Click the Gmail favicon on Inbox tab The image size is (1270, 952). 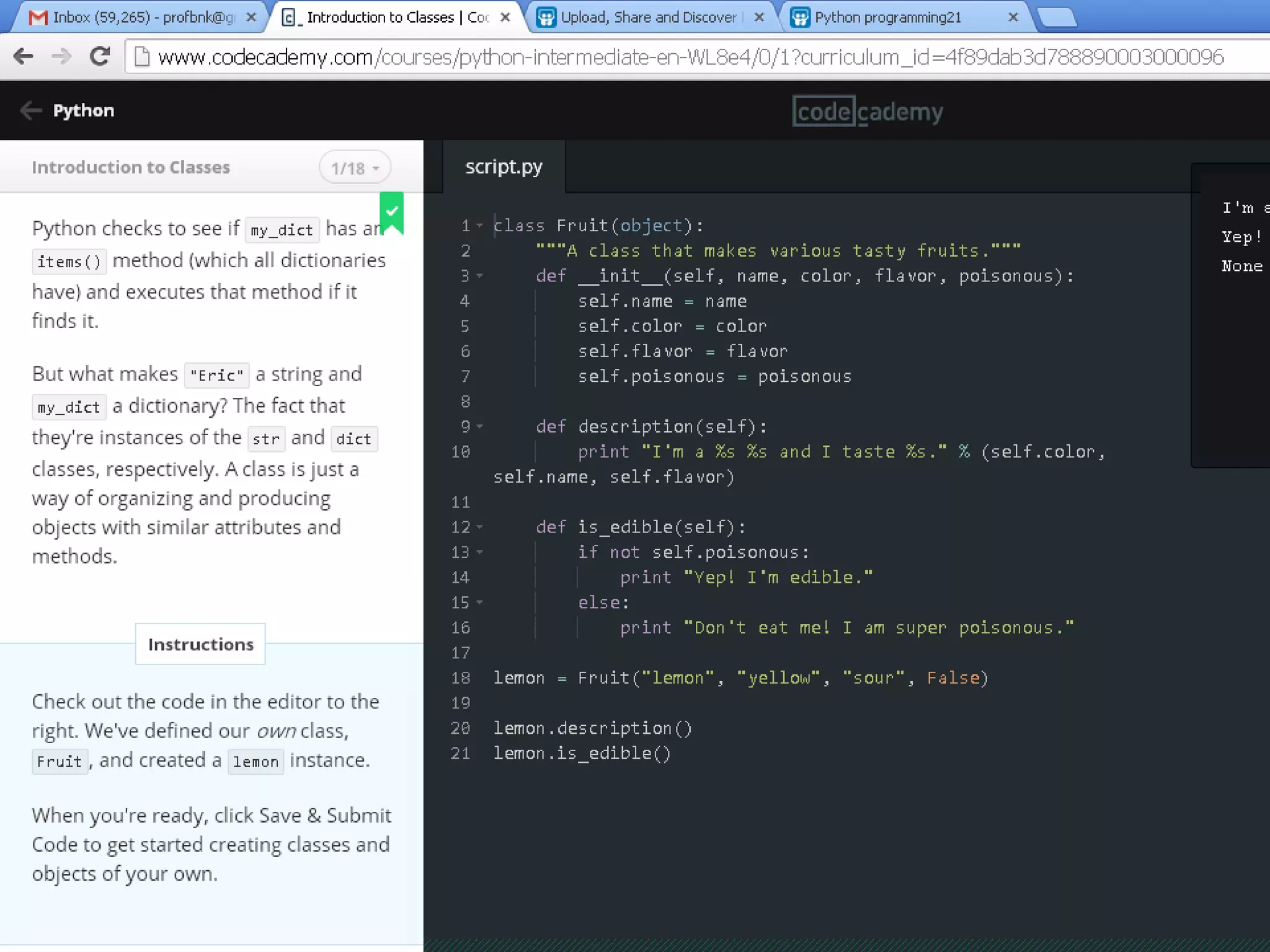38,17
